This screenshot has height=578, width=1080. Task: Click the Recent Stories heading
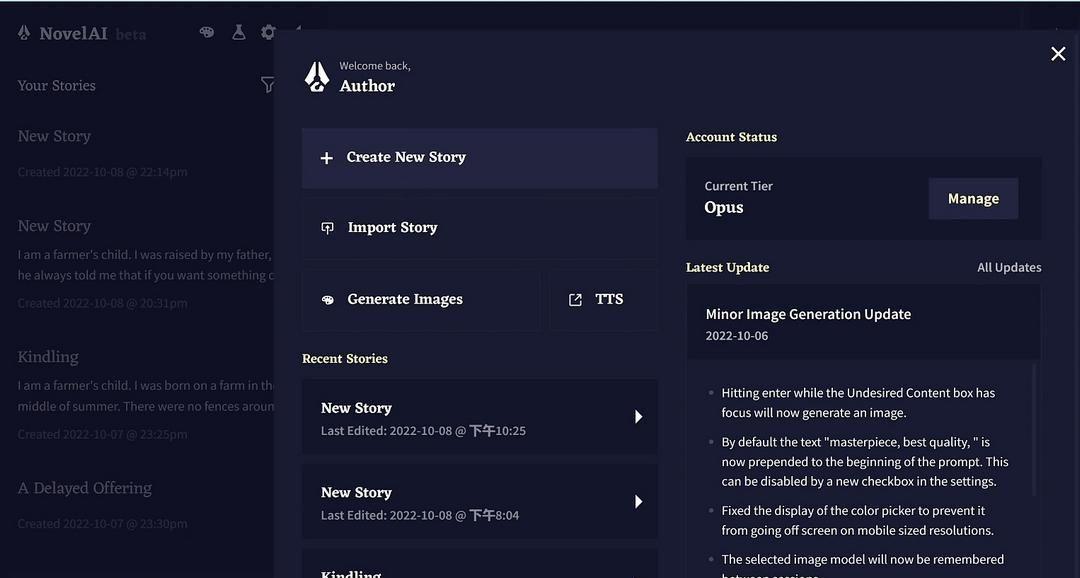point(344,359)
